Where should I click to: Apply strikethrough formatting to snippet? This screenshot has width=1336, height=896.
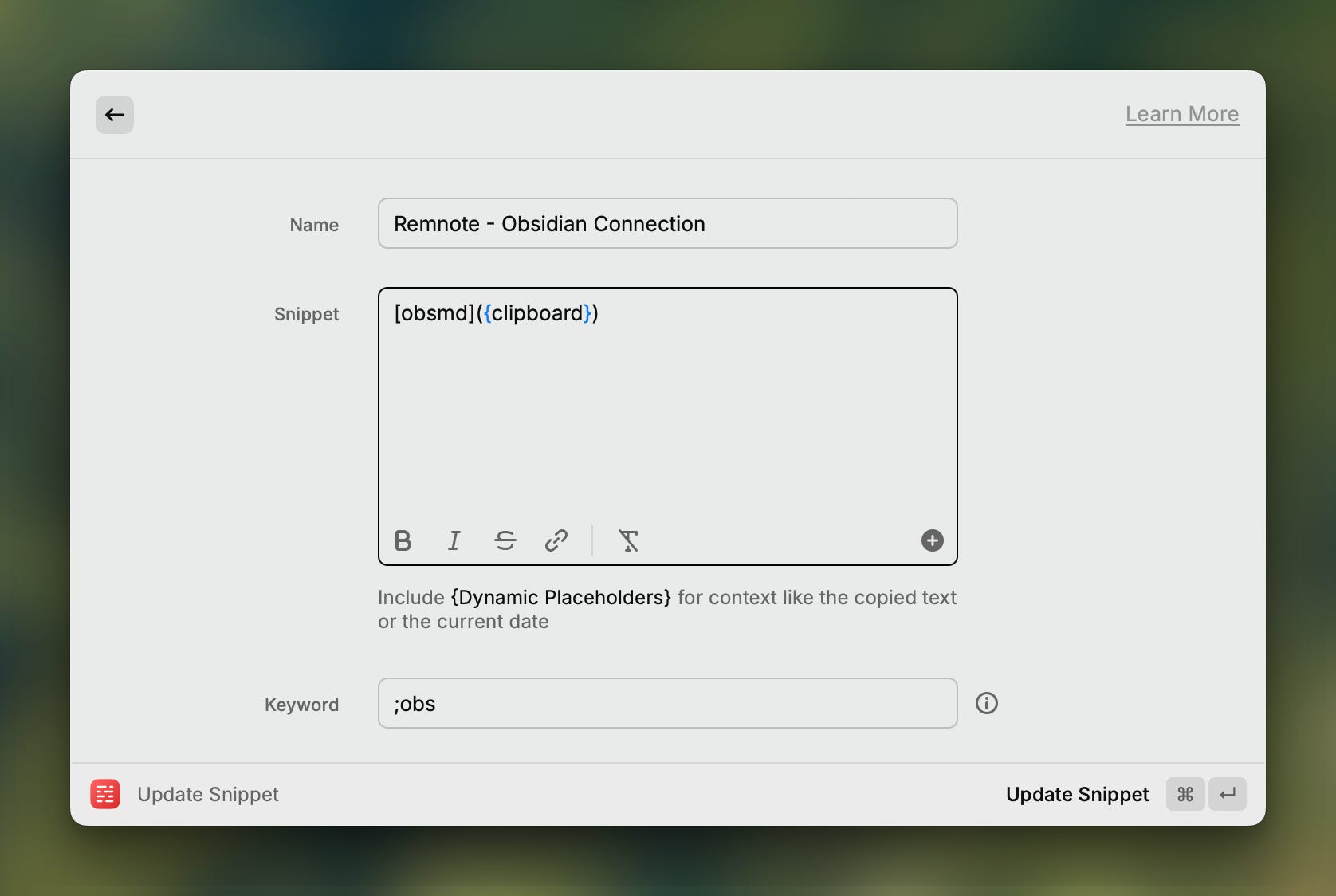(505, 541)
